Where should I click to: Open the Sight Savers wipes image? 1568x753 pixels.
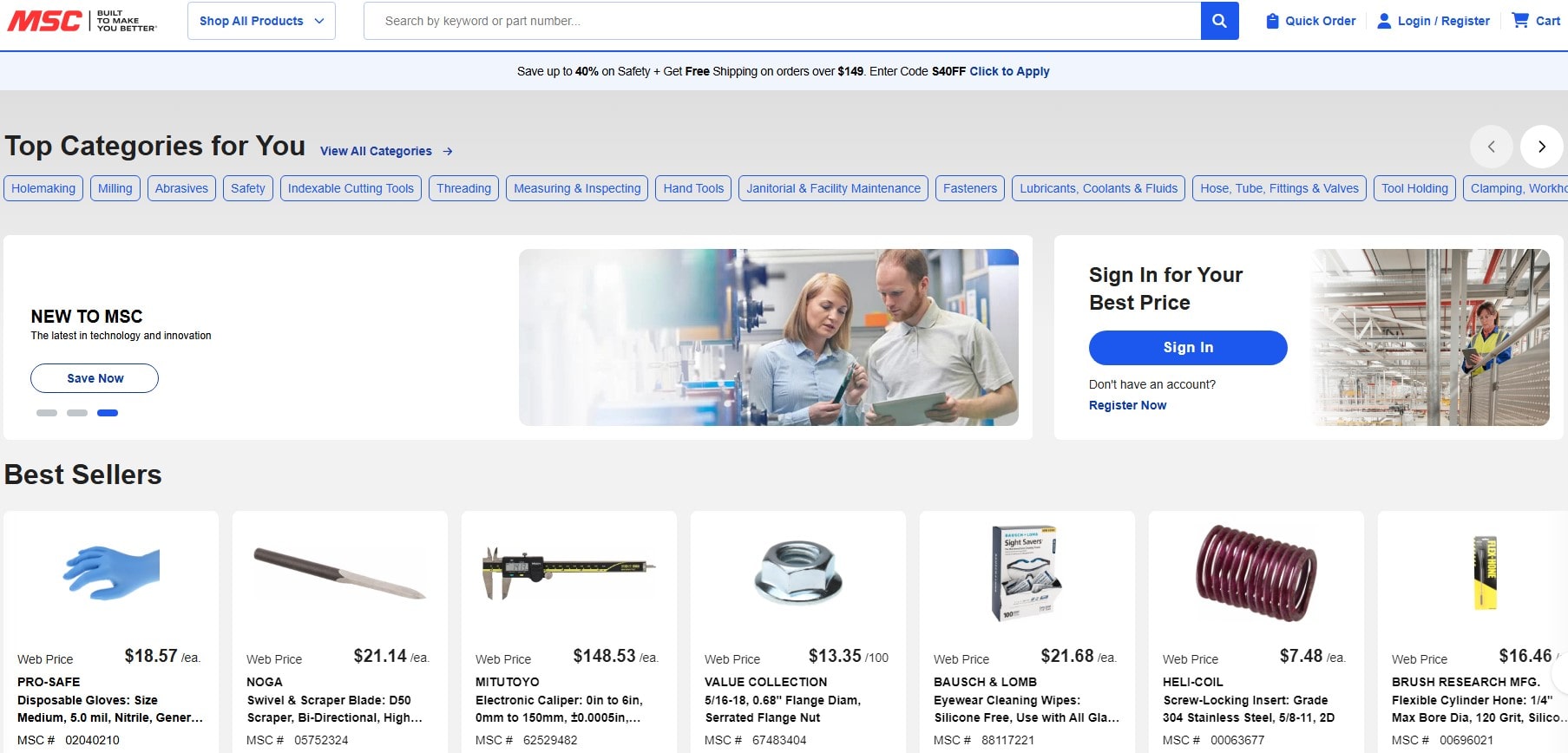click(1027, 573)
